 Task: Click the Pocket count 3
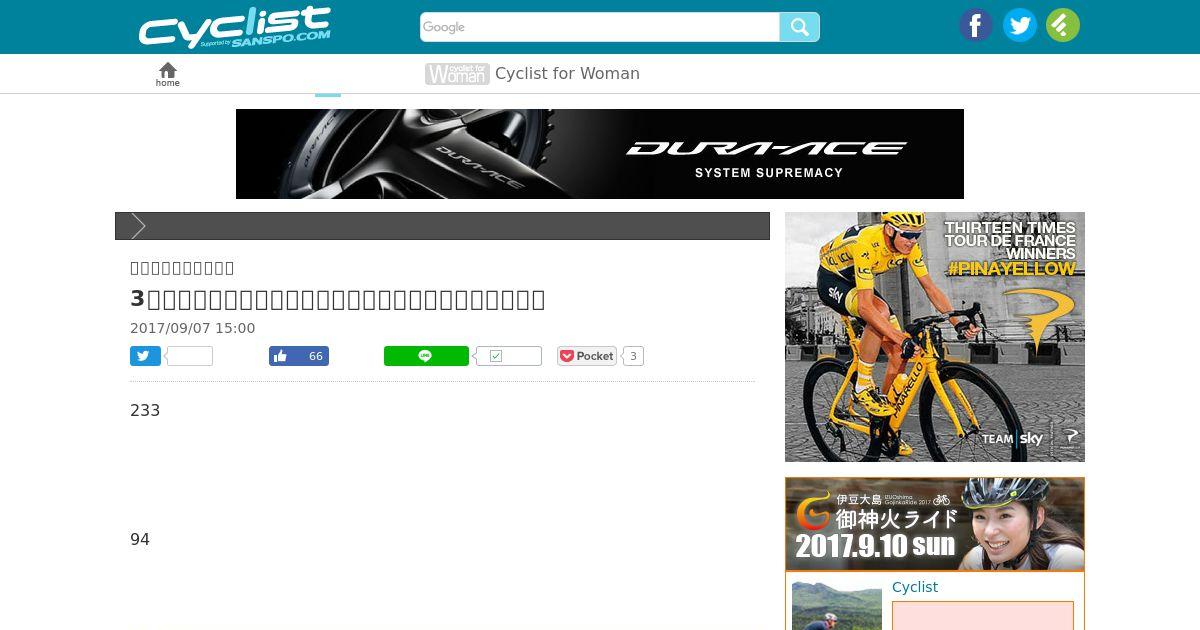pyautogui.click(x=633, y=356)
